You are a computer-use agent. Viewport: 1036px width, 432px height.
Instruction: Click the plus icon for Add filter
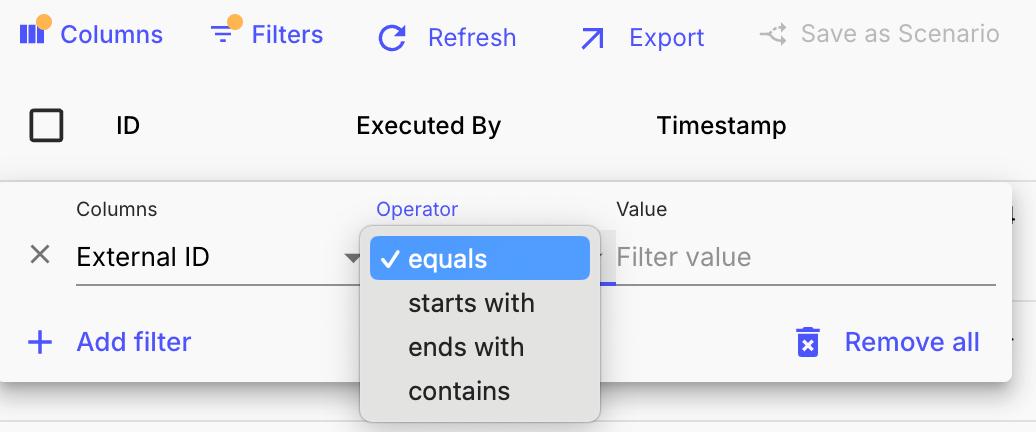click(40, 343)
